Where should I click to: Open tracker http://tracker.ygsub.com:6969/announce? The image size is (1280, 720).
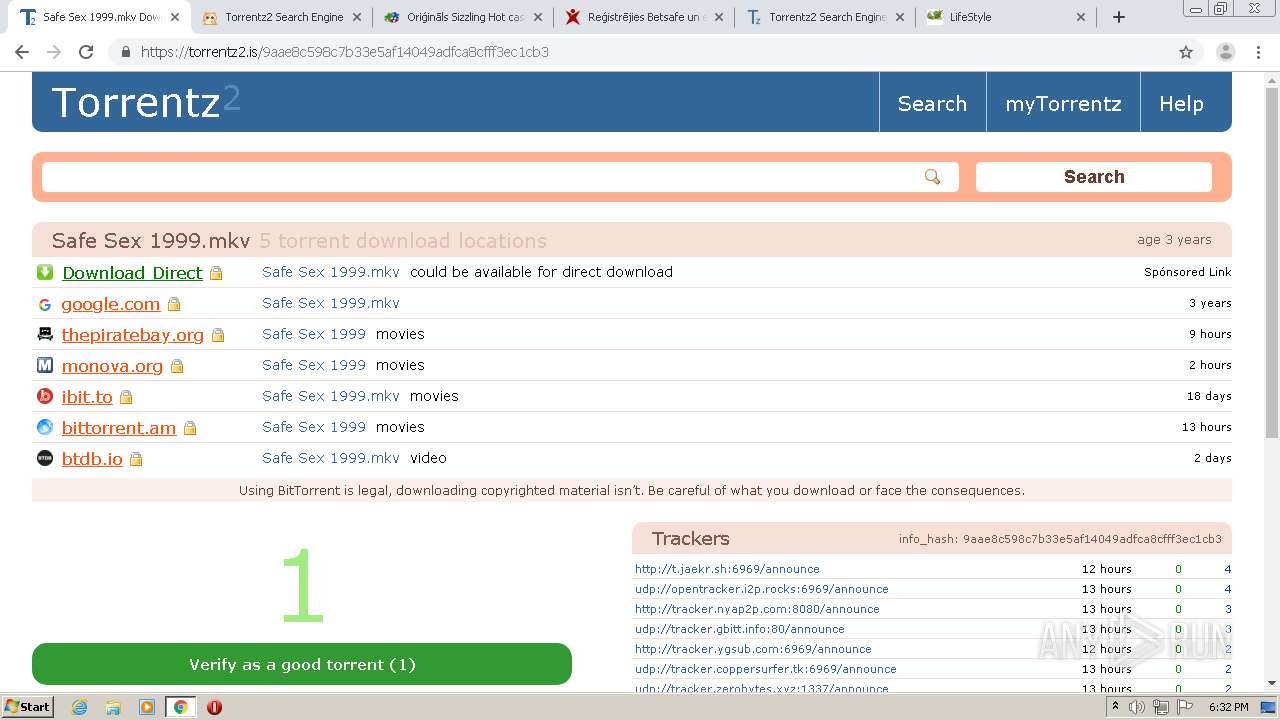753,649
